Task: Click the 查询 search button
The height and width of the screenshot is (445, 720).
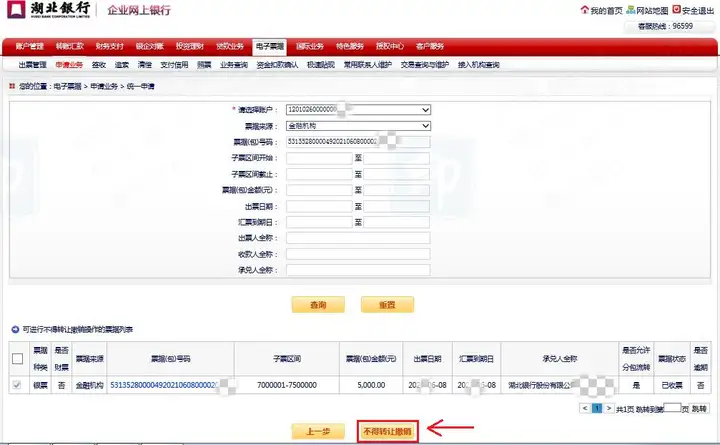Action: coord(318,303)
